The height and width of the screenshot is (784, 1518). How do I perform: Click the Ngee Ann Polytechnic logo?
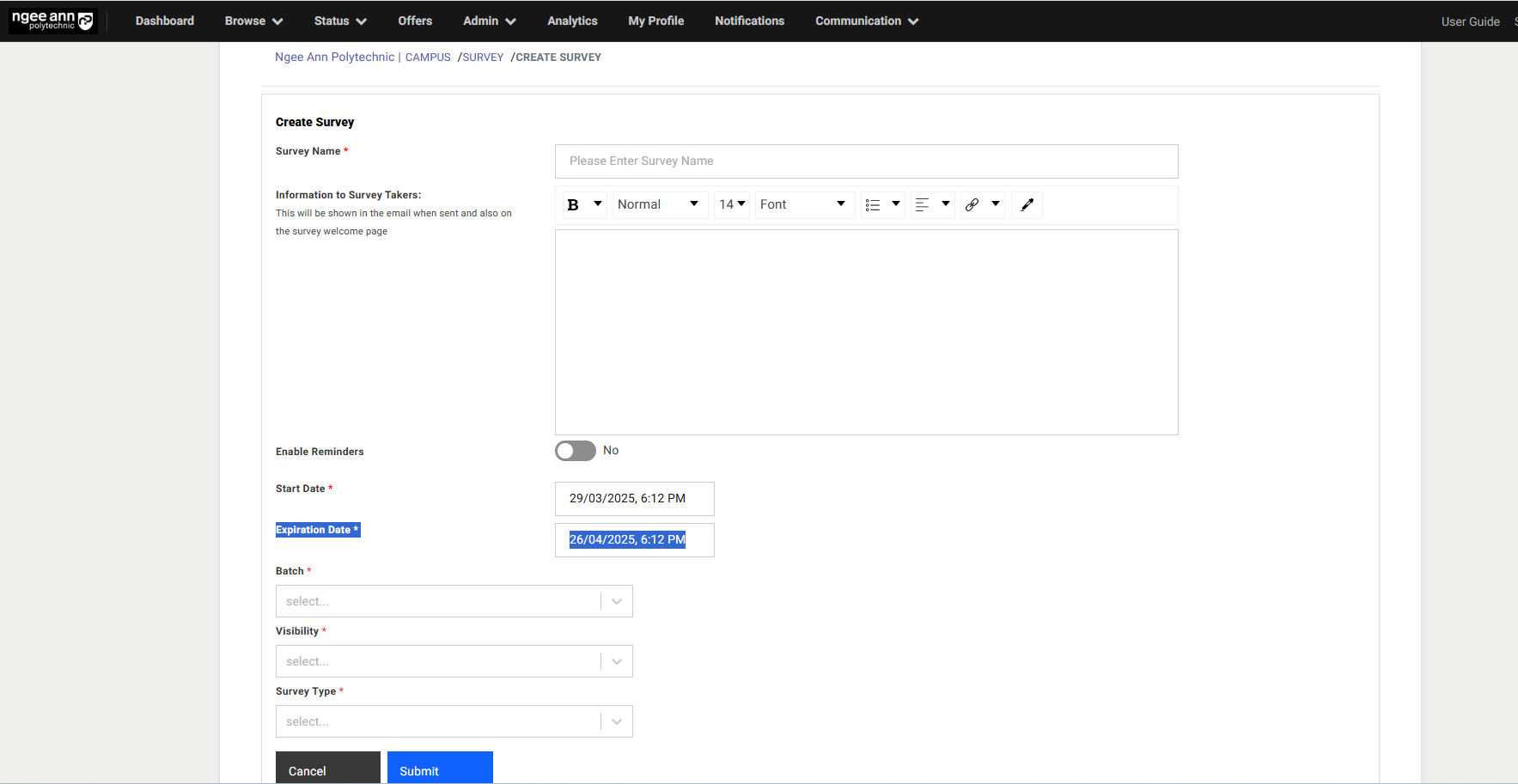click(x=53, y=21)
